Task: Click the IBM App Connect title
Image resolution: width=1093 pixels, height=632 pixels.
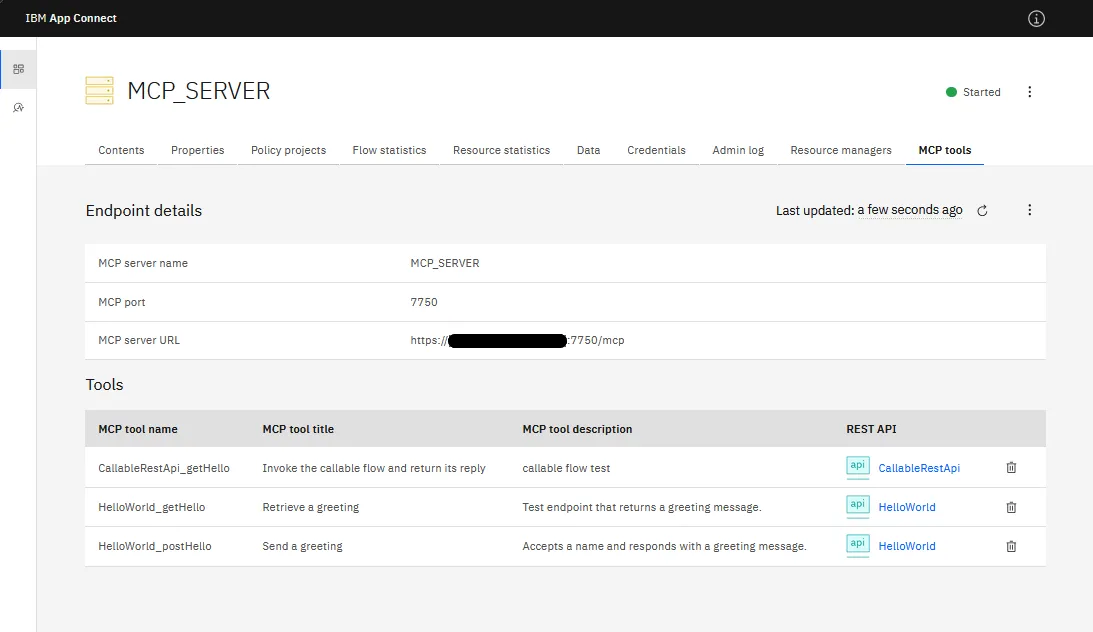Action: tap(71, 18)
